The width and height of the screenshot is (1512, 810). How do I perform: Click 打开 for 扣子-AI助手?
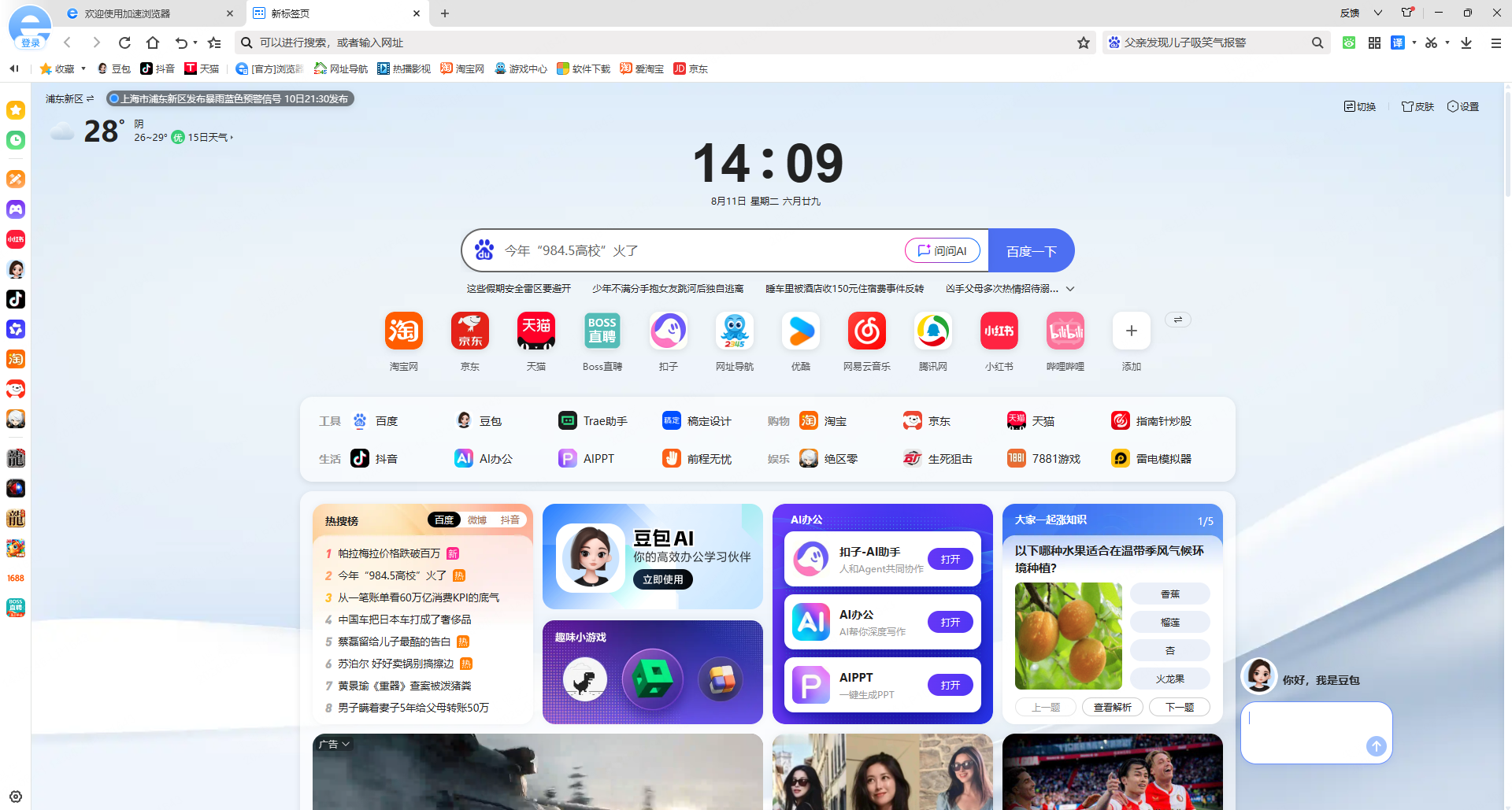[x=951, y=559]
